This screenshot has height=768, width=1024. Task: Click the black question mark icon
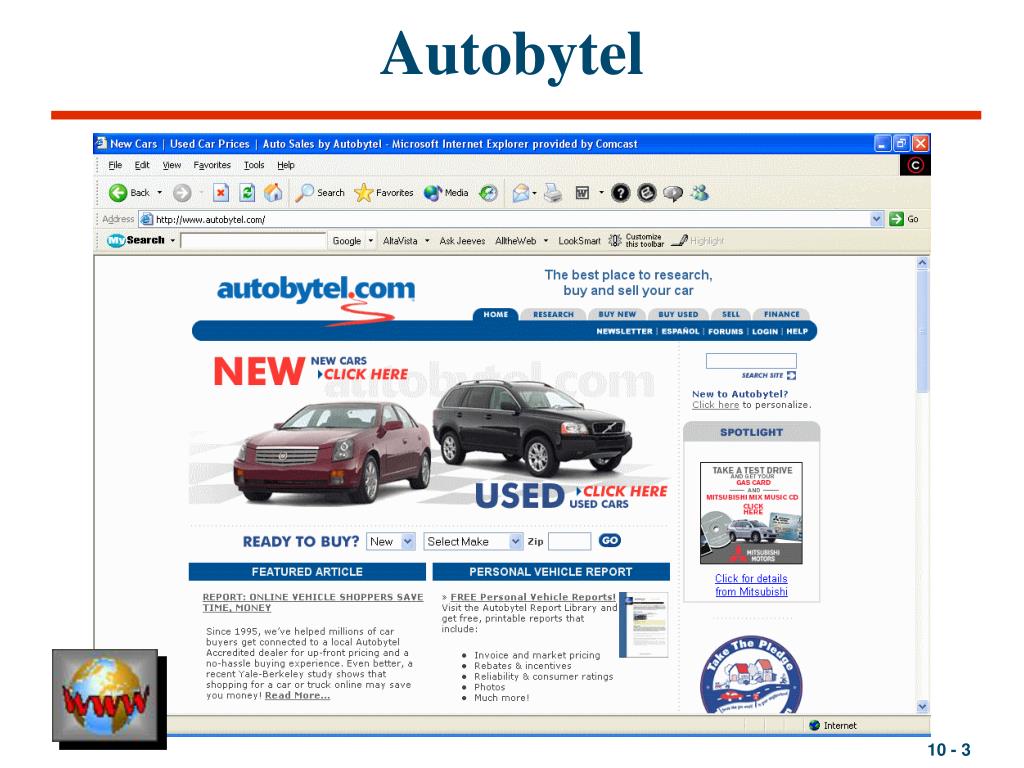click(620, 193)
